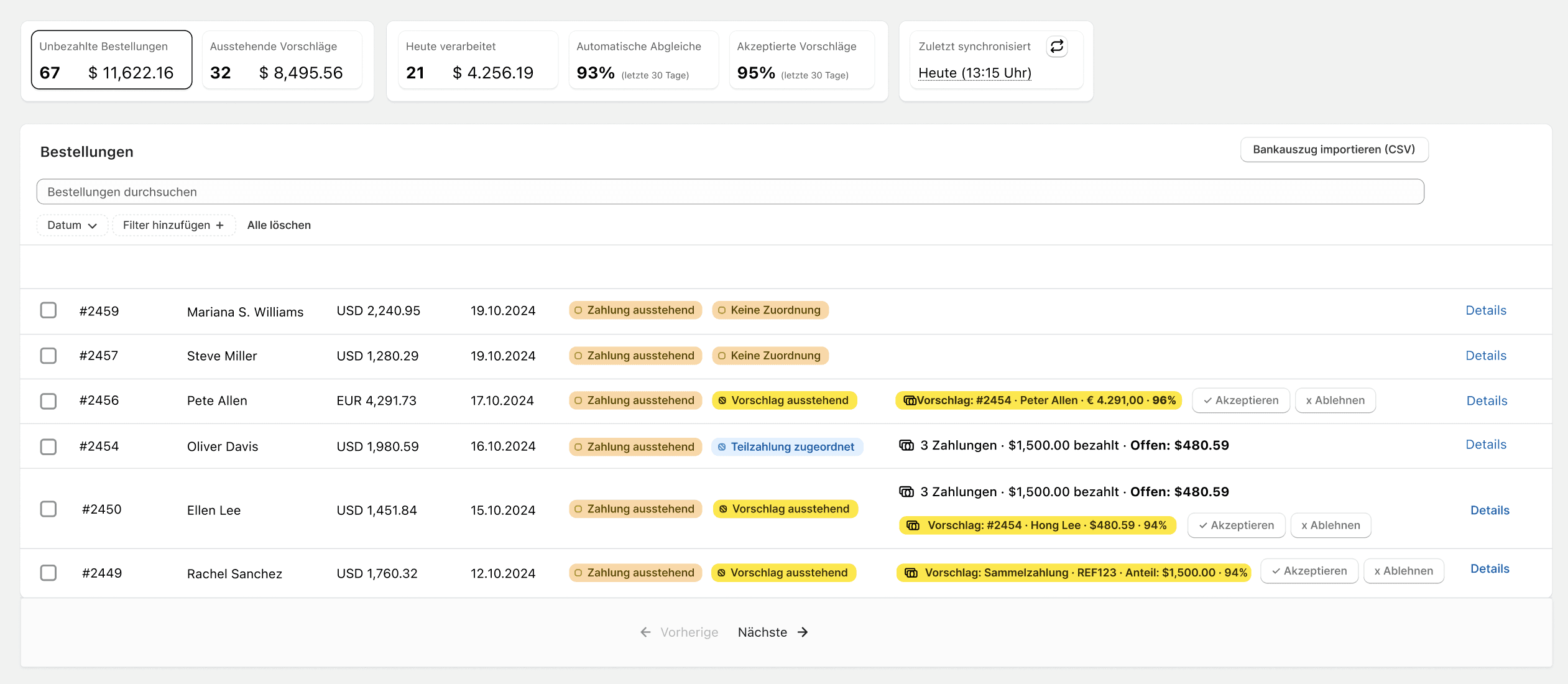Click the Bestellungen durchsuchen search field
1568x684 pixels.
(730, 192)
